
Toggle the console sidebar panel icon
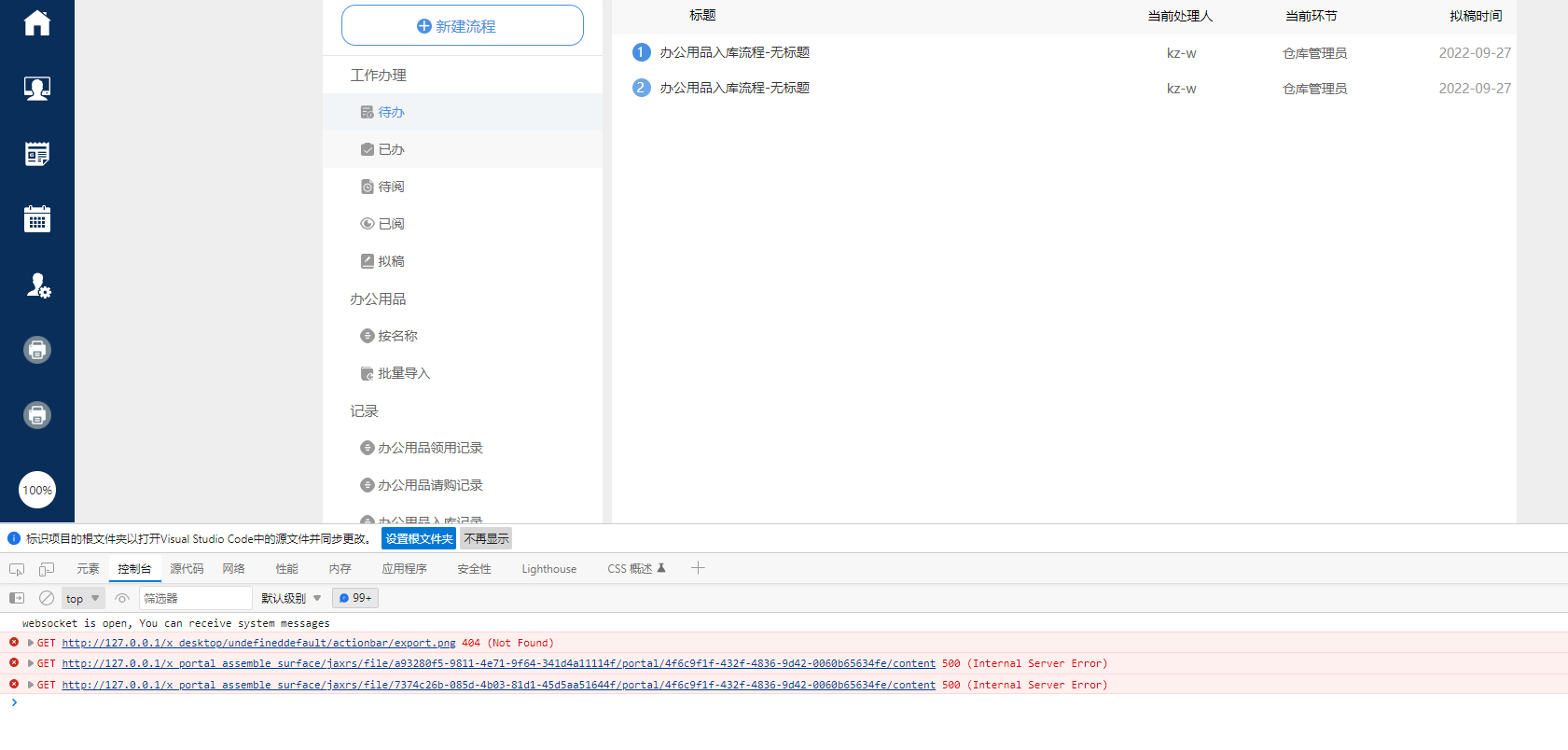17,598
